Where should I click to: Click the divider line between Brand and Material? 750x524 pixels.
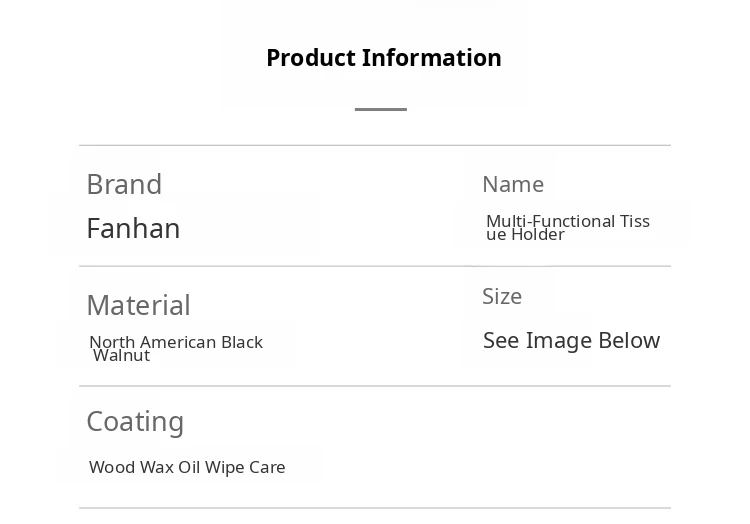[374, 266]
